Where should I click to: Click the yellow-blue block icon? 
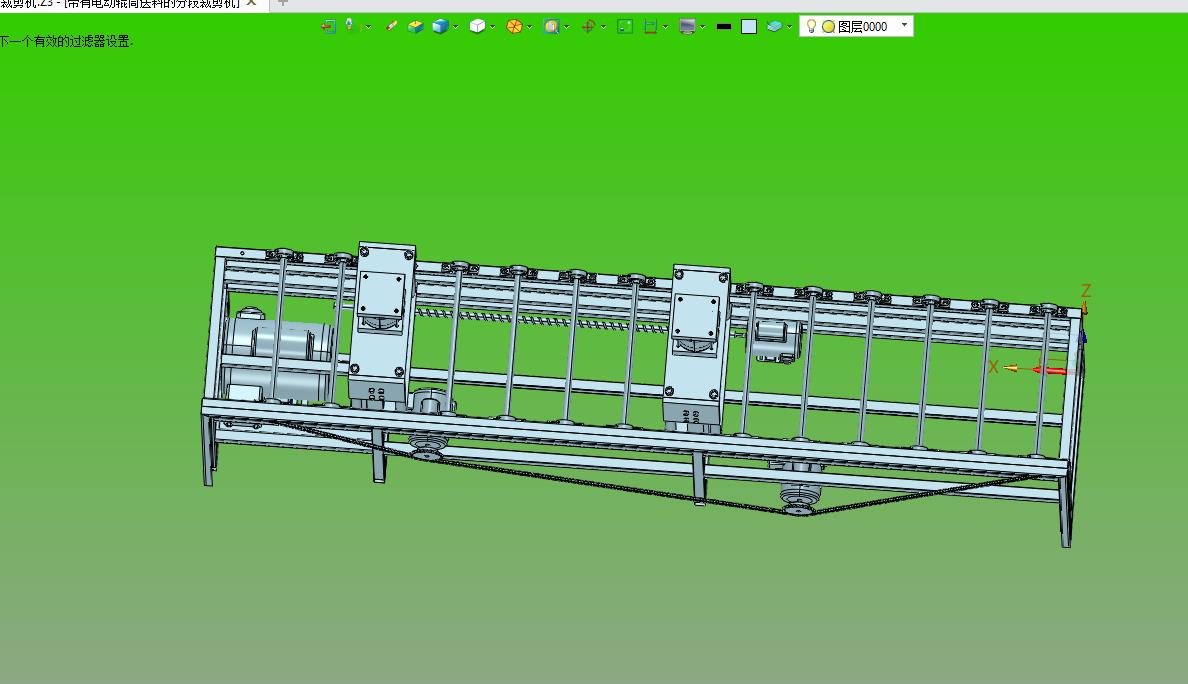tap(415, 27)
